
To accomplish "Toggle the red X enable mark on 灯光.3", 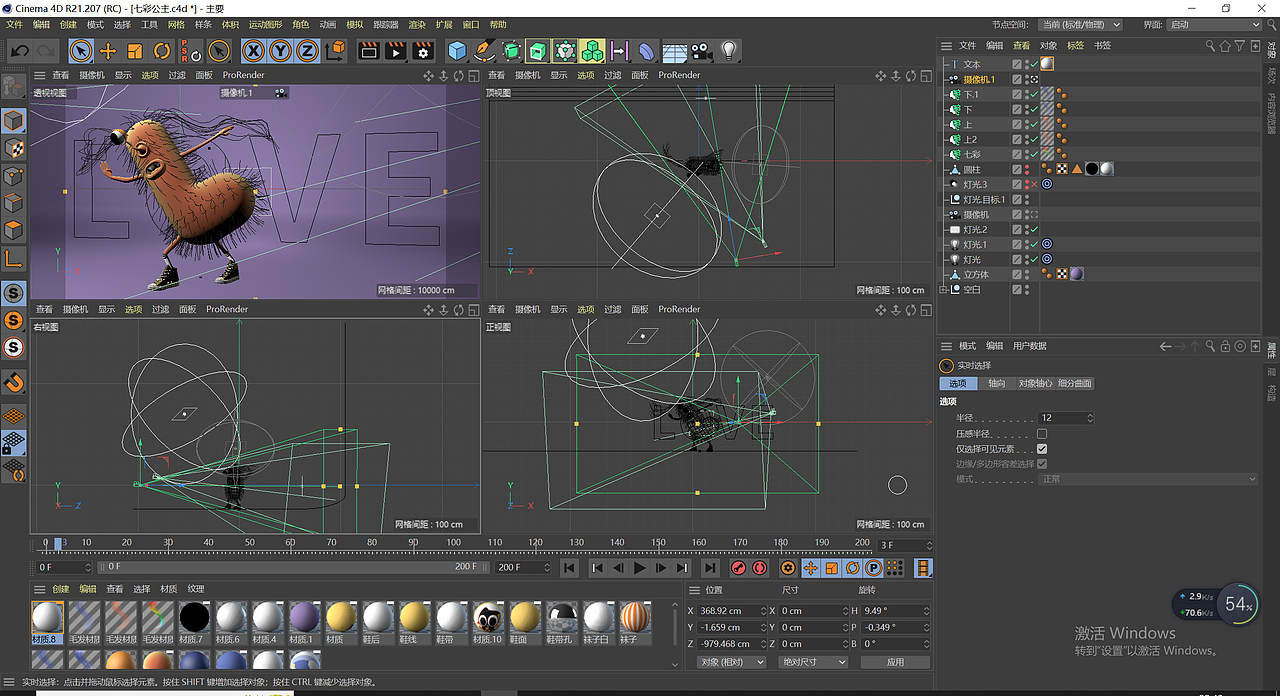I will (x=1034, y=184).
